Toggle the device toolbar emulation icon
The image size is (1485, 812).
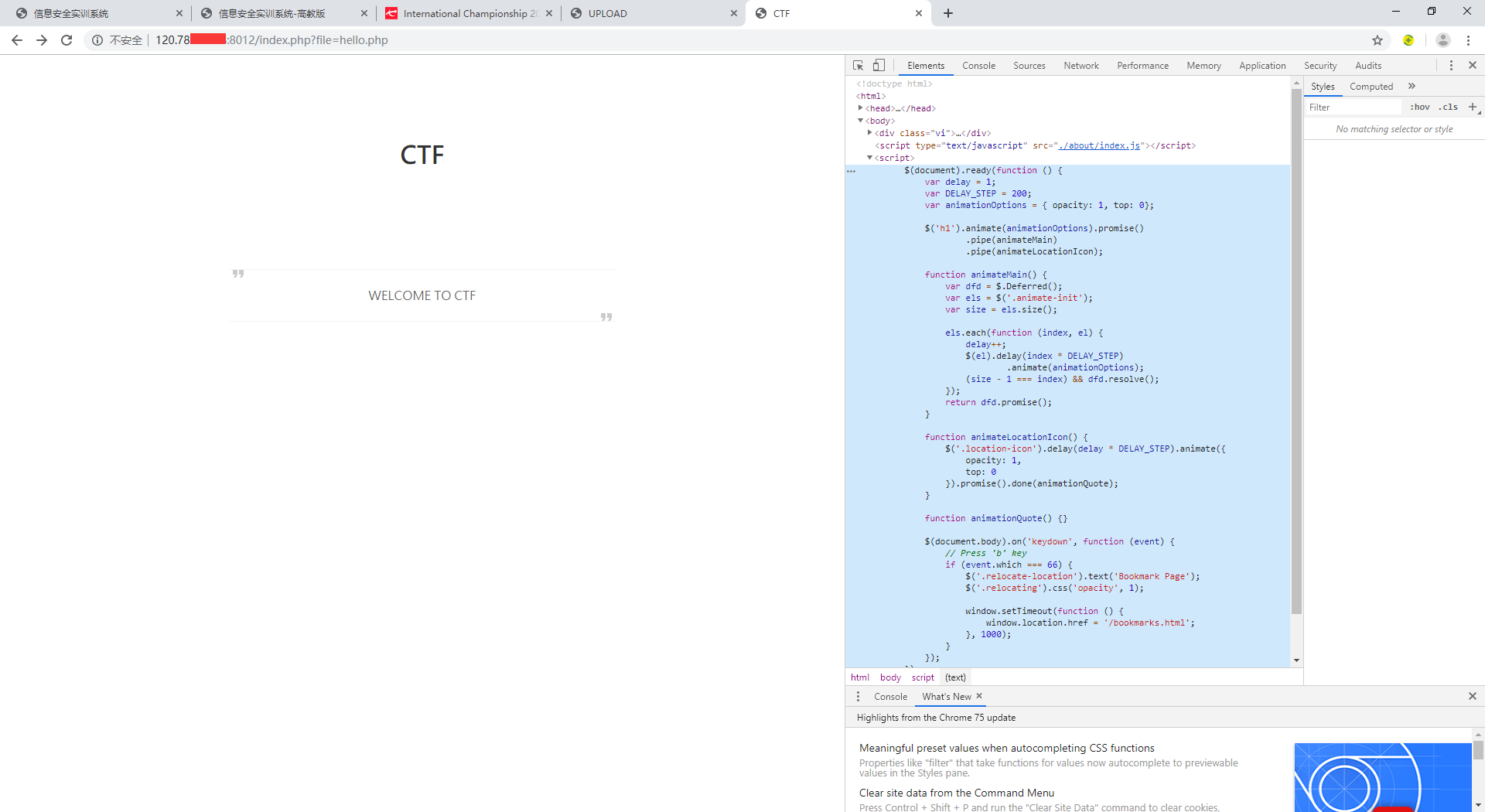(x=878, y=65)
